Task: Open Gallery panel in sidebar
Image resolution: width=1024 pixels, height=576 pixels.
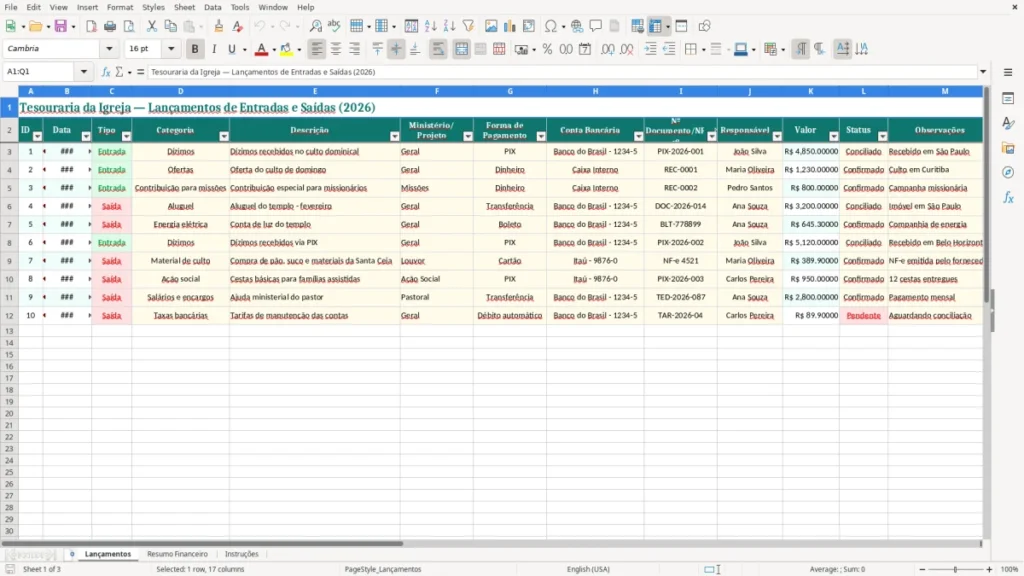Action: pos(1008,148)
